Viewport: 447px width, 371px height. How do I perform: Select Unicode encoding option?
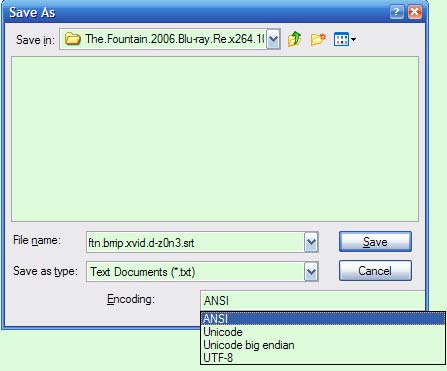[x=323, y=332]
